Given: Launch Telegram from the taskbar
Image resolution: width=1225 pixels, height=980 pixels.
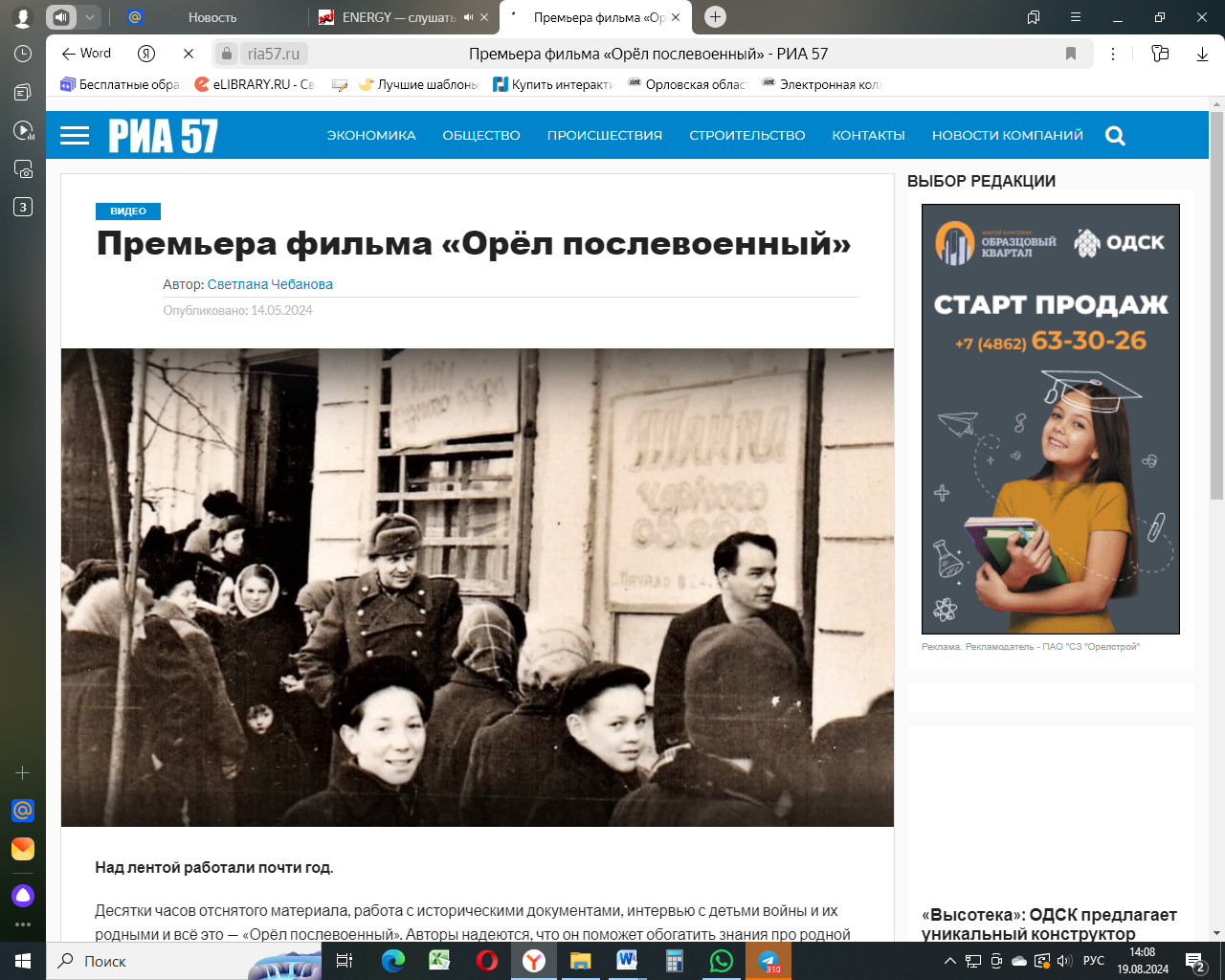Looking at the screenshot, I should [768, 961].
